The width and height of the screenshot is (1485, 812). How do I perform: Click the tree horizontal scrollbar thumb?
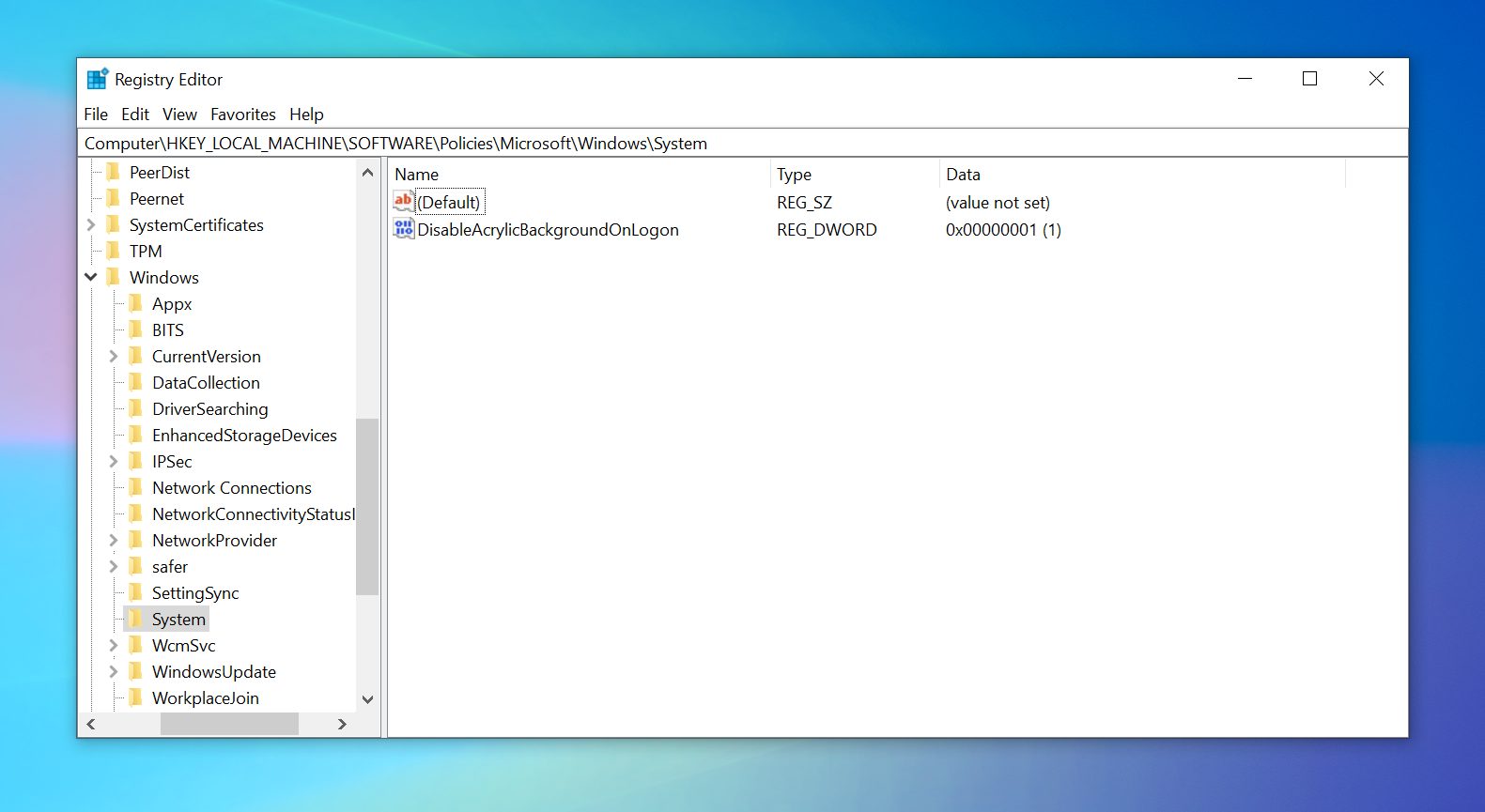click(x=229, y=724)
